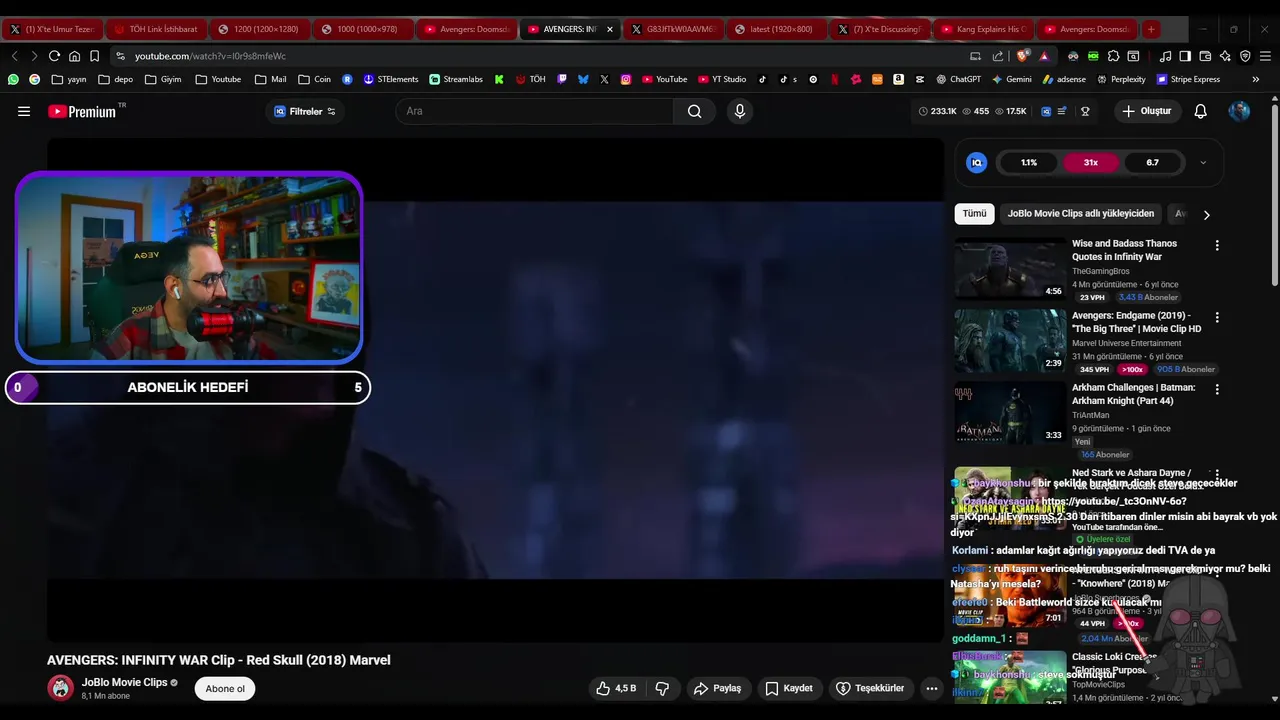The width and height of the screenshot is (1280, 720).
Task: Open the depo bookmarks folder
Action: point(115,79)
